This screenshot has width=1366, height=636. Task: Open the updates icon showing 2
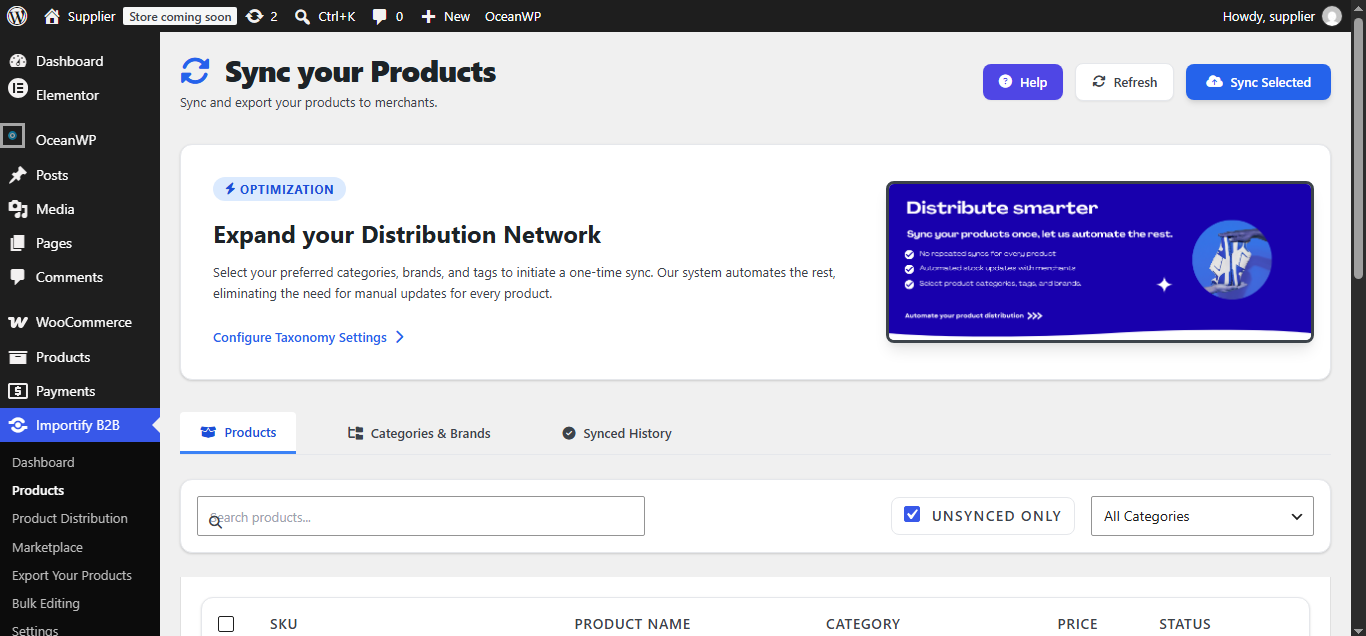(255, 16)
